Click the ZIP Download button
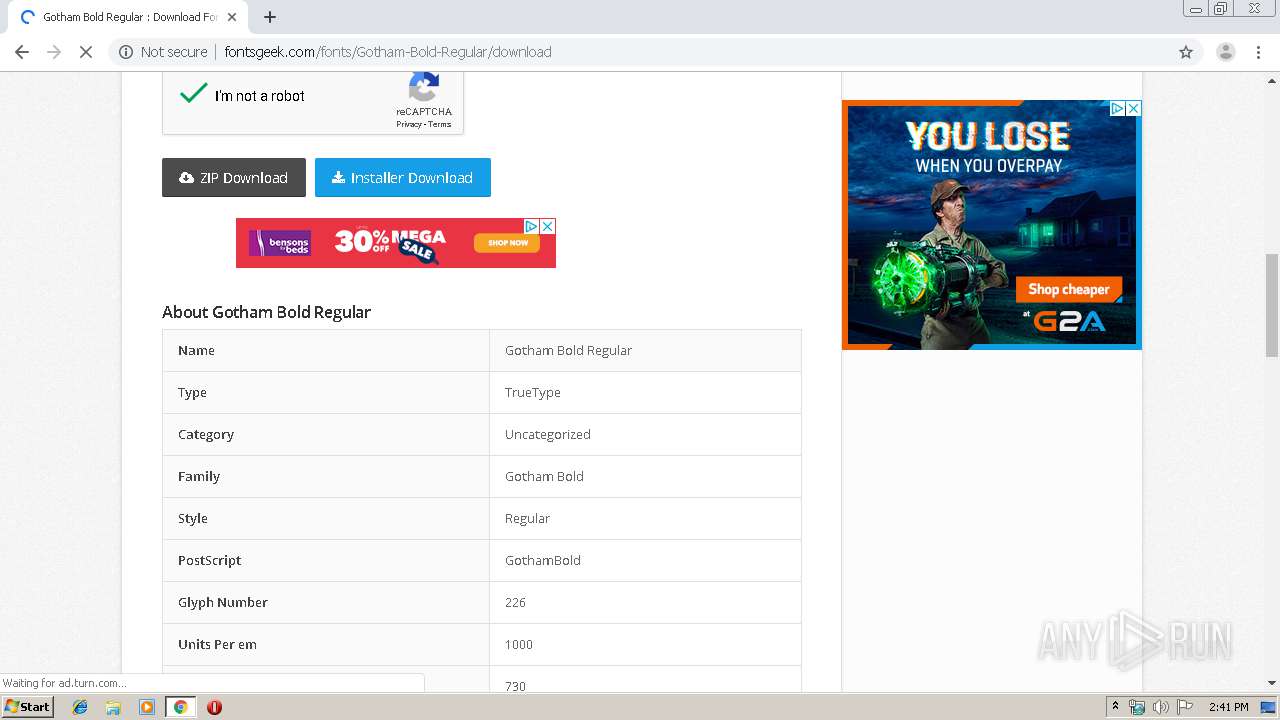This screenshot has height=720, width=1280. point(234,177)
